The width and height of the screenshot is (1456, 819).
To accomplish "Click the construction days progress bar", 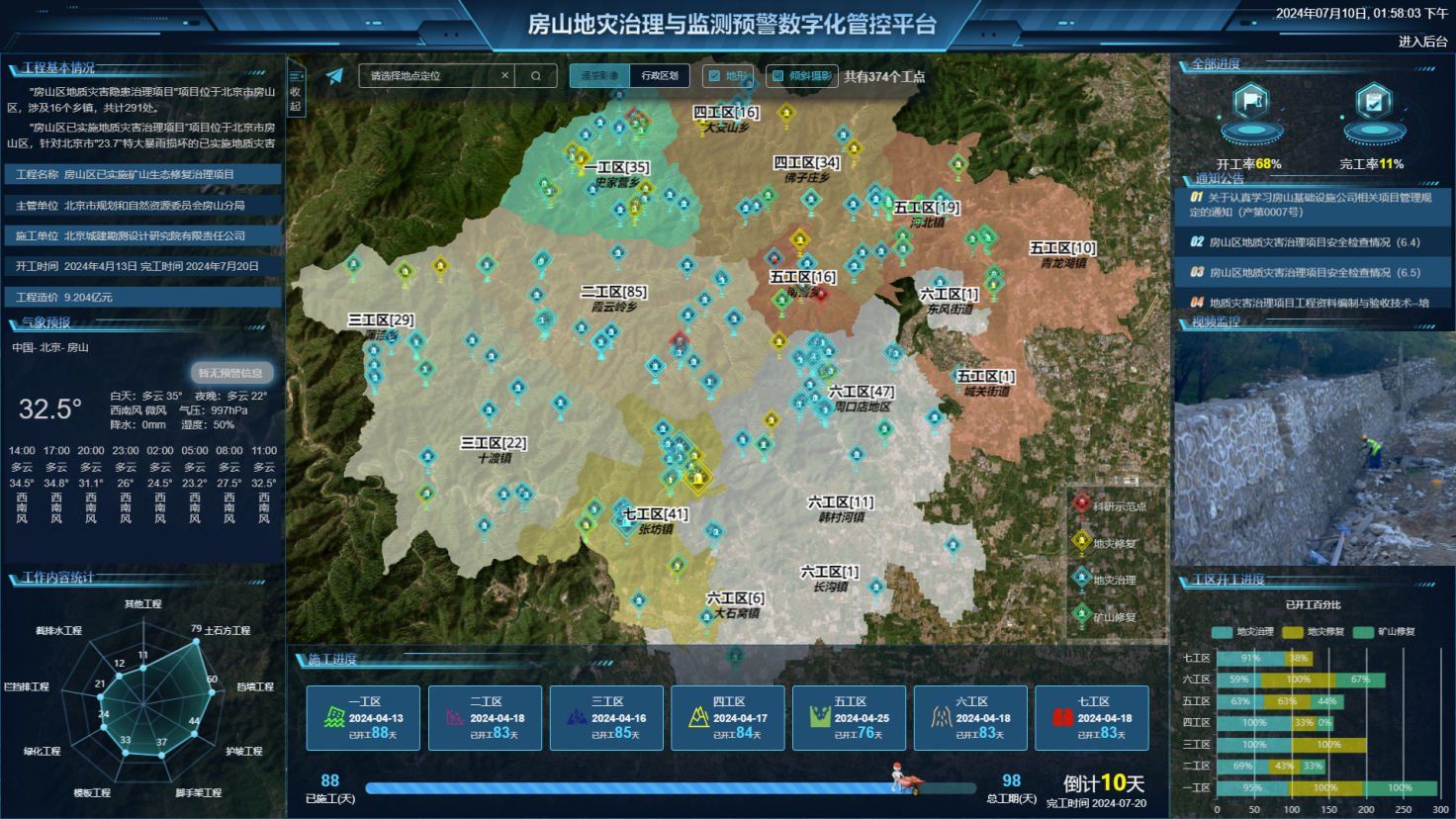I will 633,788.
